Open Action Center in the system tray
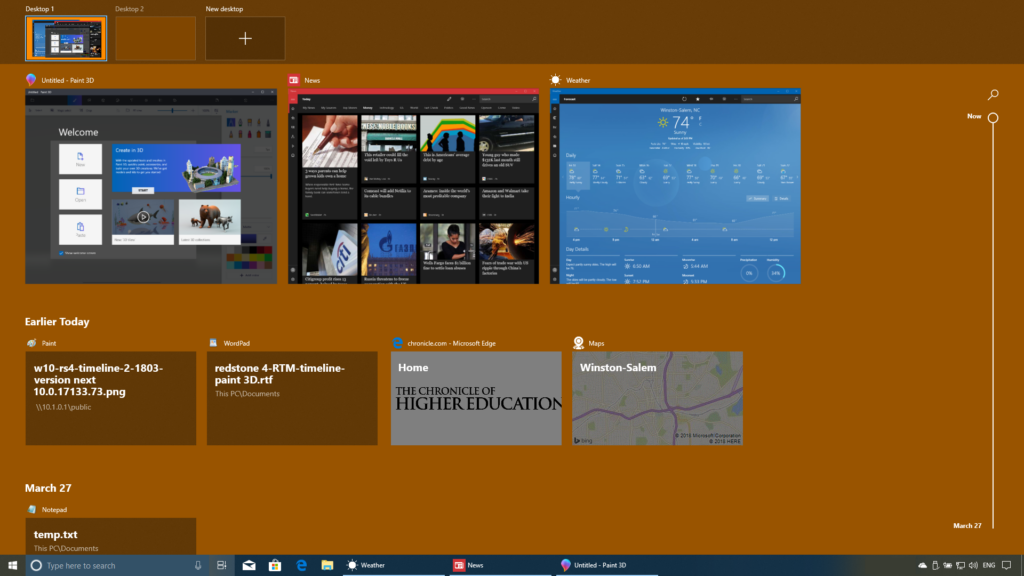The width and height of the screenshot is (1024, 576). [1006, 565]
